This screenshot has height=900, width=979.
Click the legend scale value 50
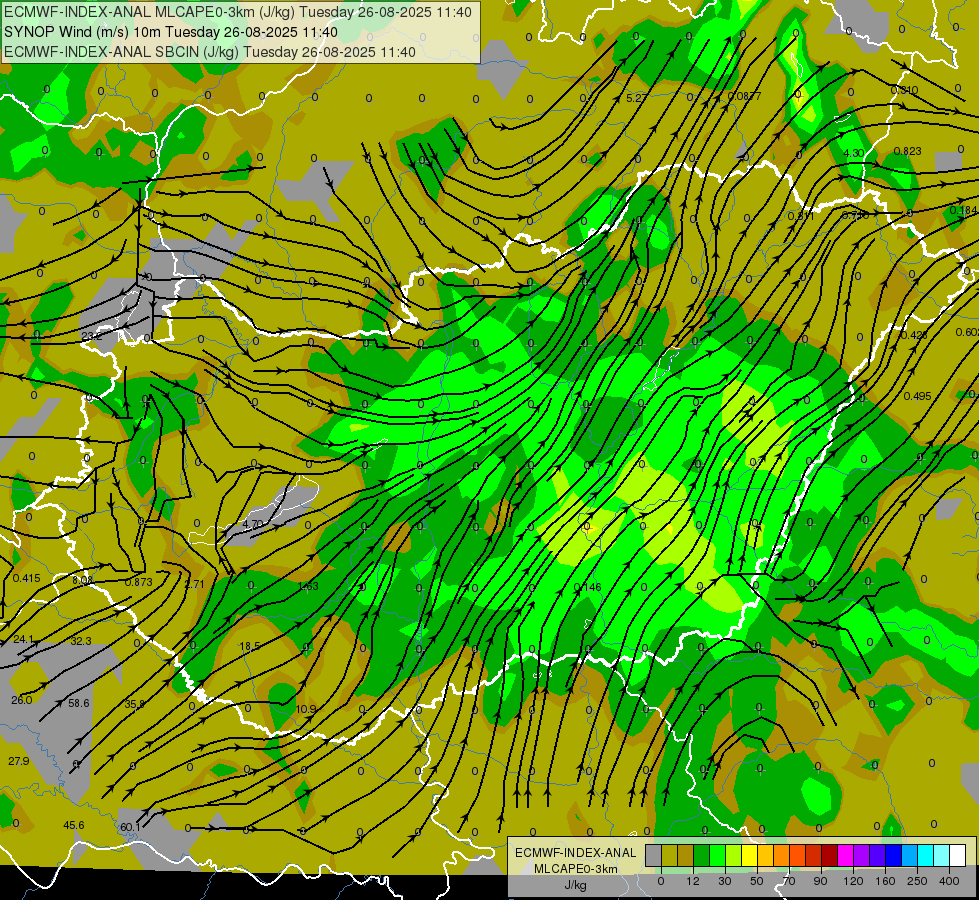coord(757,881)
